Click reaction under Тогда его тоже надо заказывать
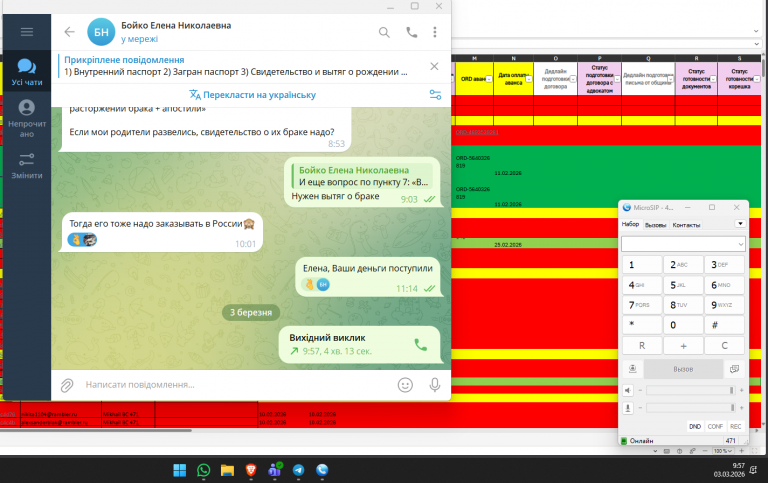 click(82, 240)
